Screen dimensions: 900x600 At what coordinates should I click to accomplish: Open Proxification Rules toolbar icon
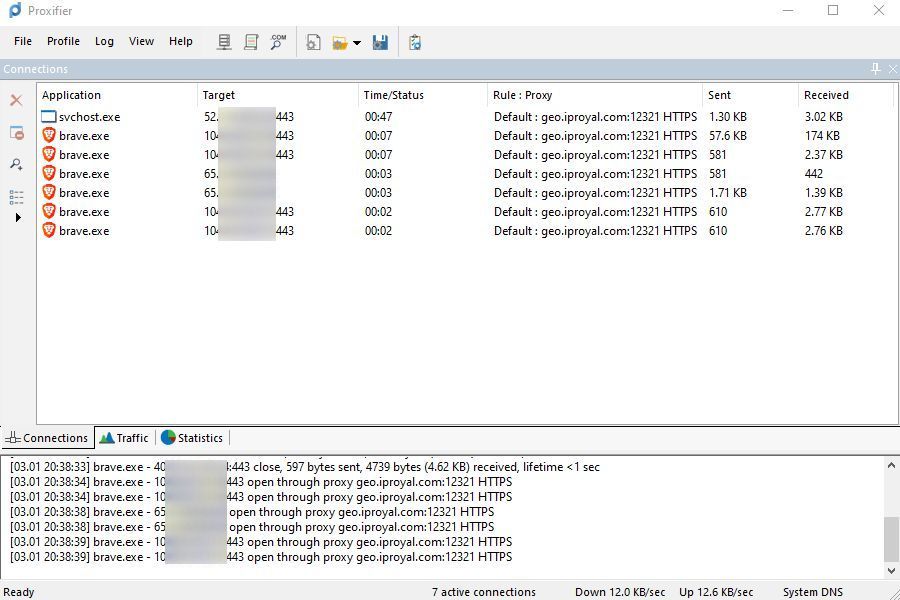(x=251, y=42)
